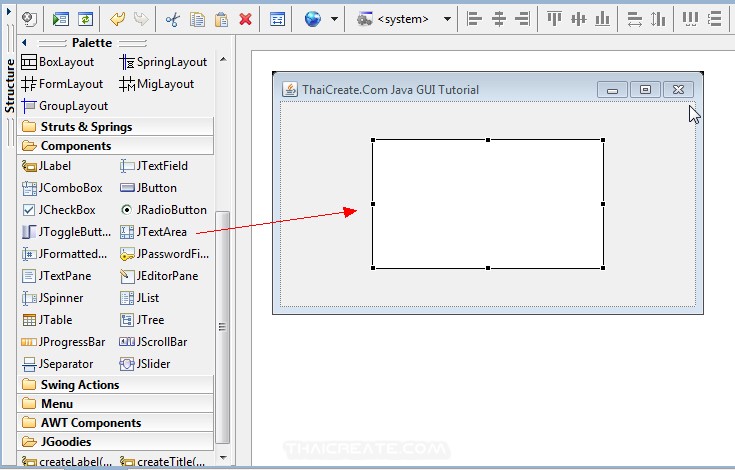Pick the JSeparator component
Viewport: 735px width, 470px height.
click(x=58, y=364)
